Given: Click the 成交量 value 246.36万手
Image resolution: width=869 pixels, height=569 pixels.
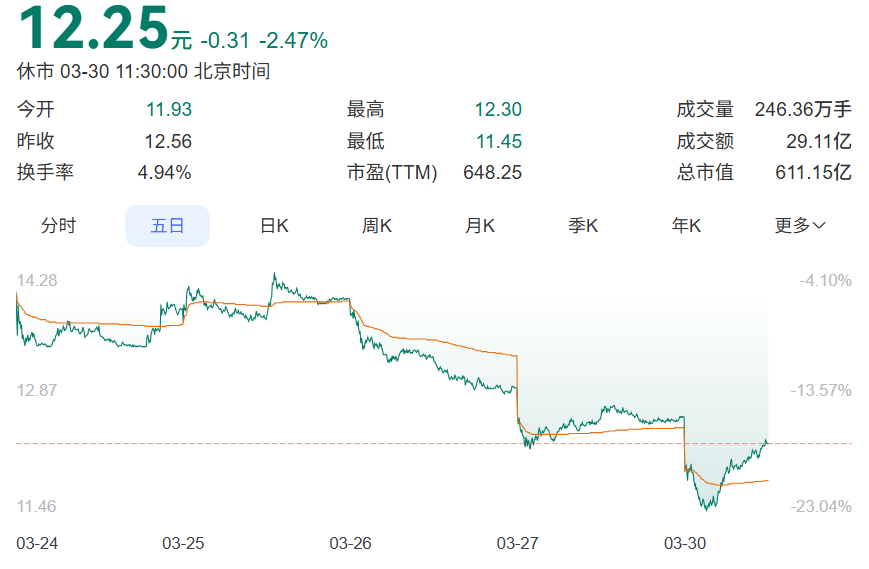Looking at the screenshot, I should [803, 110].
